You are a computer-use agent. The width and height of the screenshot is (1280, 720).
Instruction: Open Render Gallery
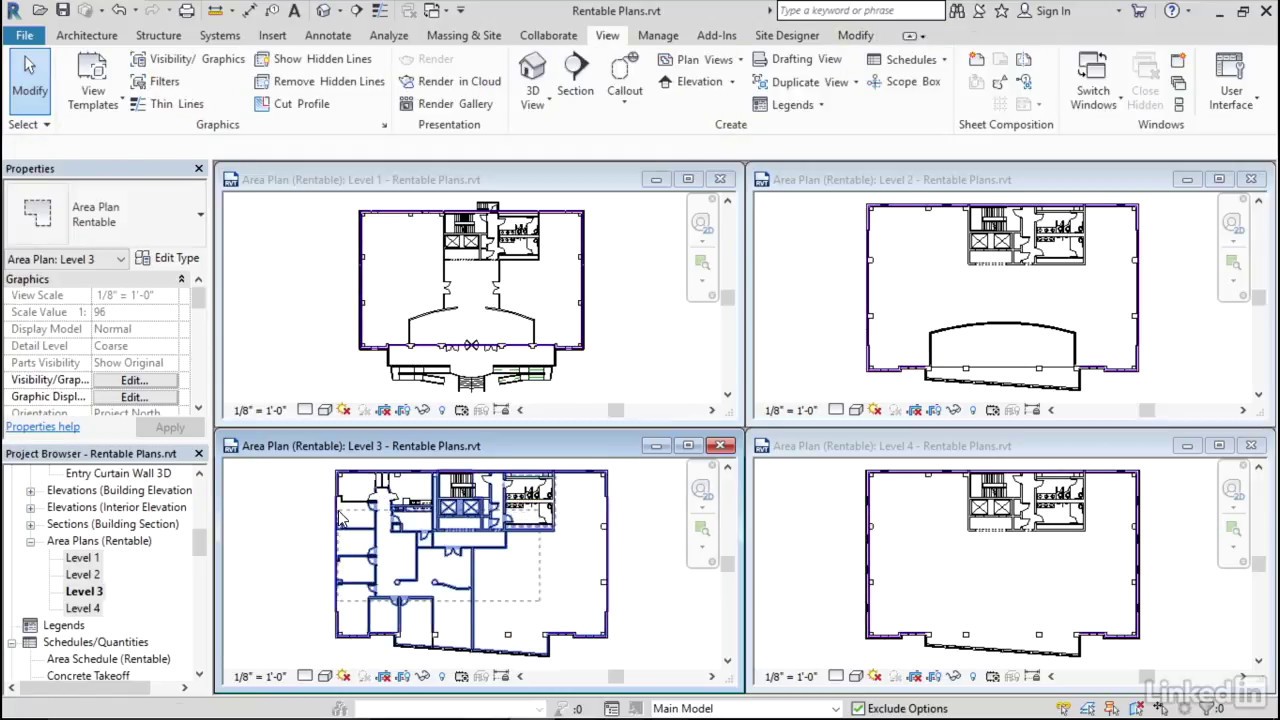click(x=446, y=104)
